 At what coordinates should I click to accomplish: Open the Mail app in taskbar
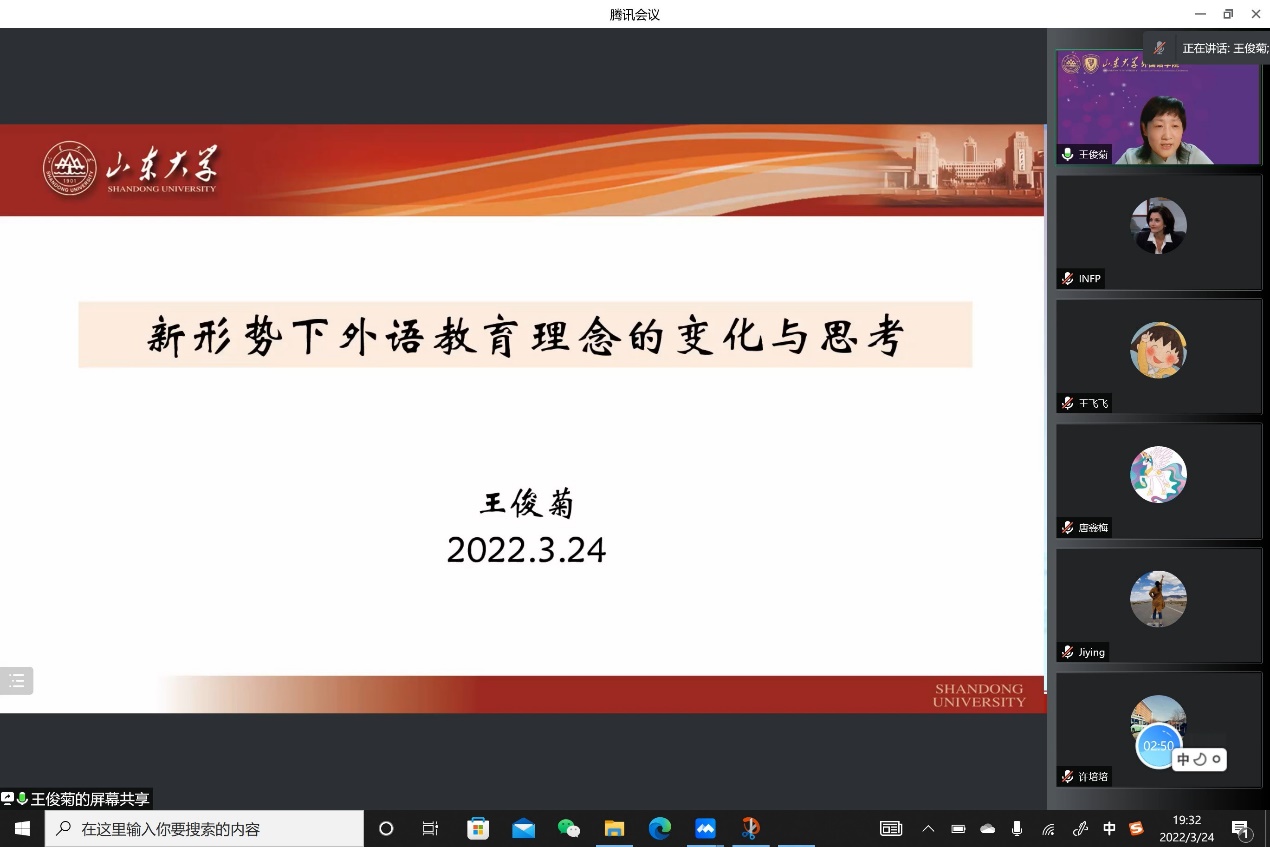coord(523,828)
